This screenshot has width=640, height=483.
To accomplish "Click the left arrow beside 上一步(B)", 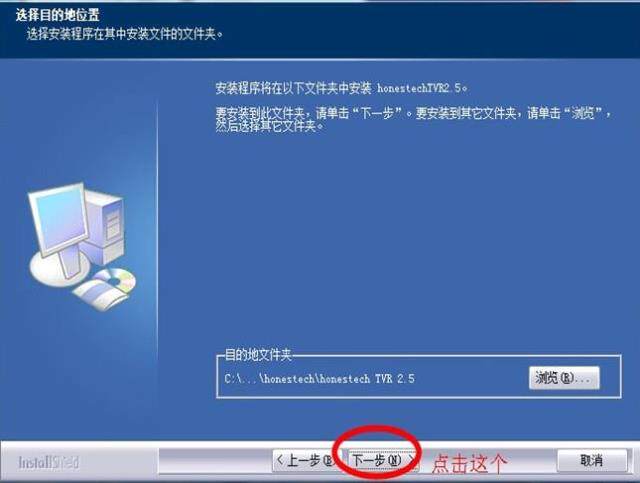I will [280, 460].
